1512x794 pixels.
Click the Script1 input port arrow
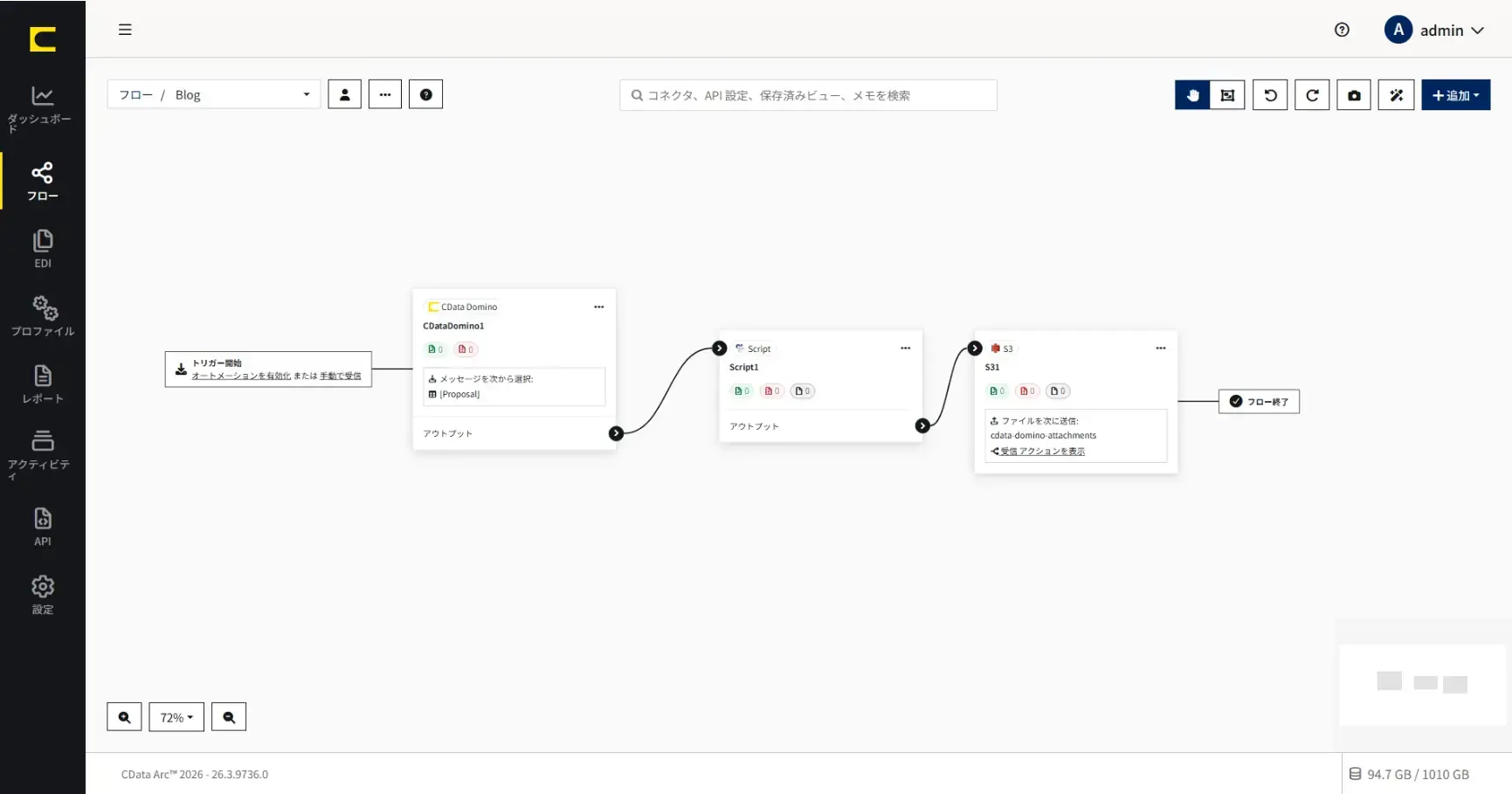pos(719,348)
